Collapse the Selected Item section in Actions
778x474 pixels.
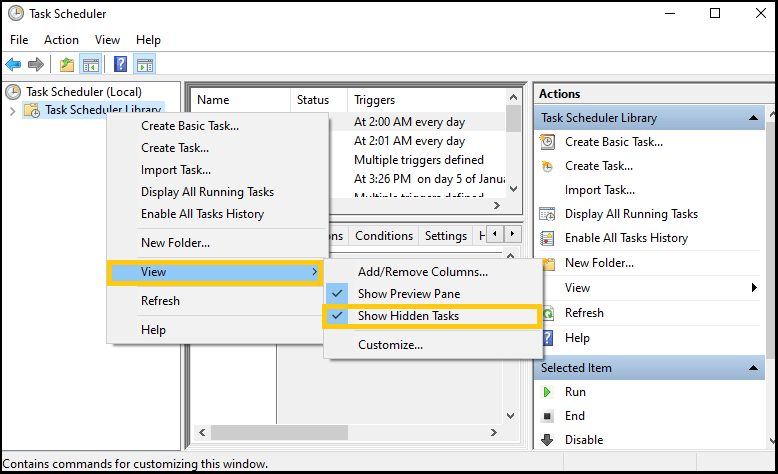pyautogui.click(x=753, y=368)
